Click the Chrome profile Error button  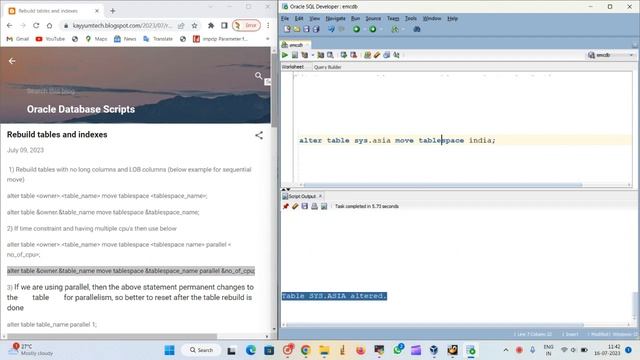coord(246,25)
